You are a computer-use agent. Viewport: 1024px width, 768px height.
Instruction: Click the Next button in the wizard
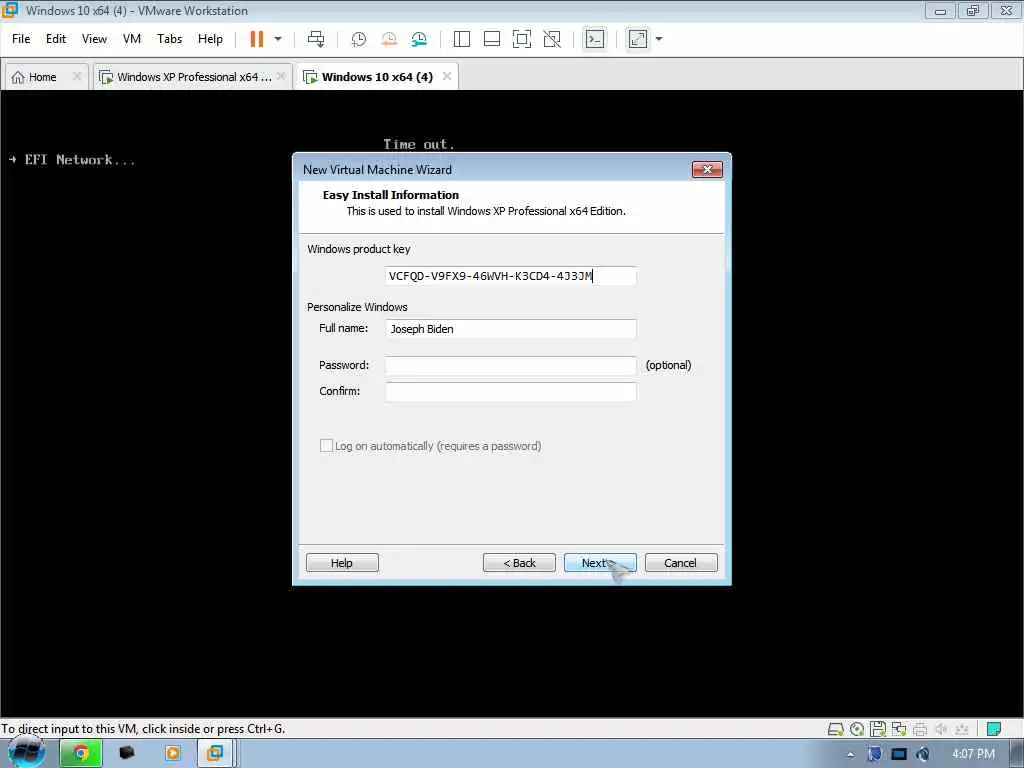(x=600, y=563)
